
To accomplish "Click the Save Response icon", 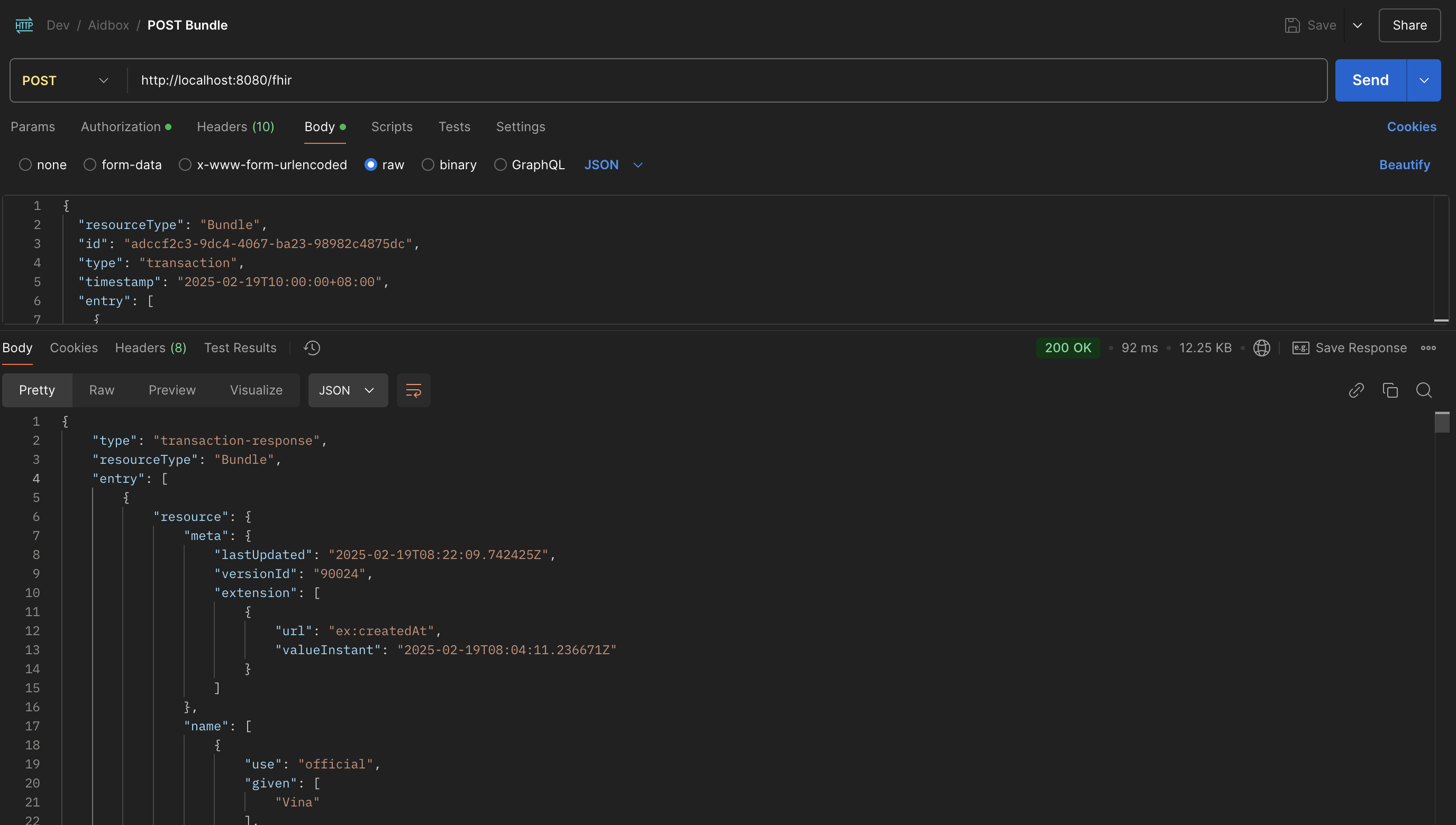I will 1300,348.
